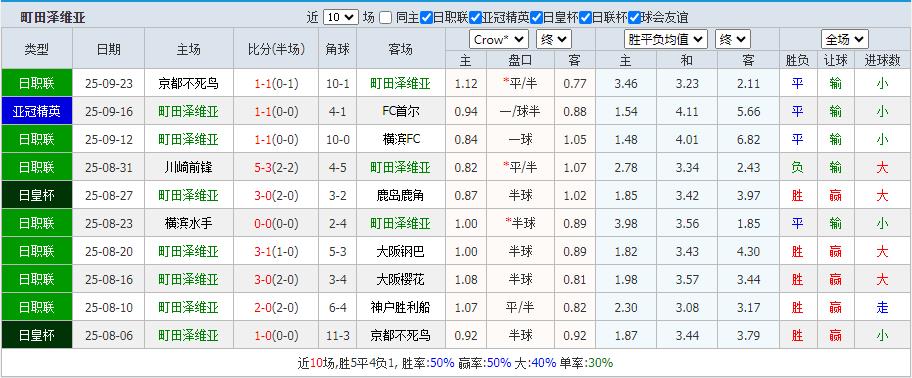
Task: Open the 终 dropdown next to 胜平负均值
Action: point(733,40)
